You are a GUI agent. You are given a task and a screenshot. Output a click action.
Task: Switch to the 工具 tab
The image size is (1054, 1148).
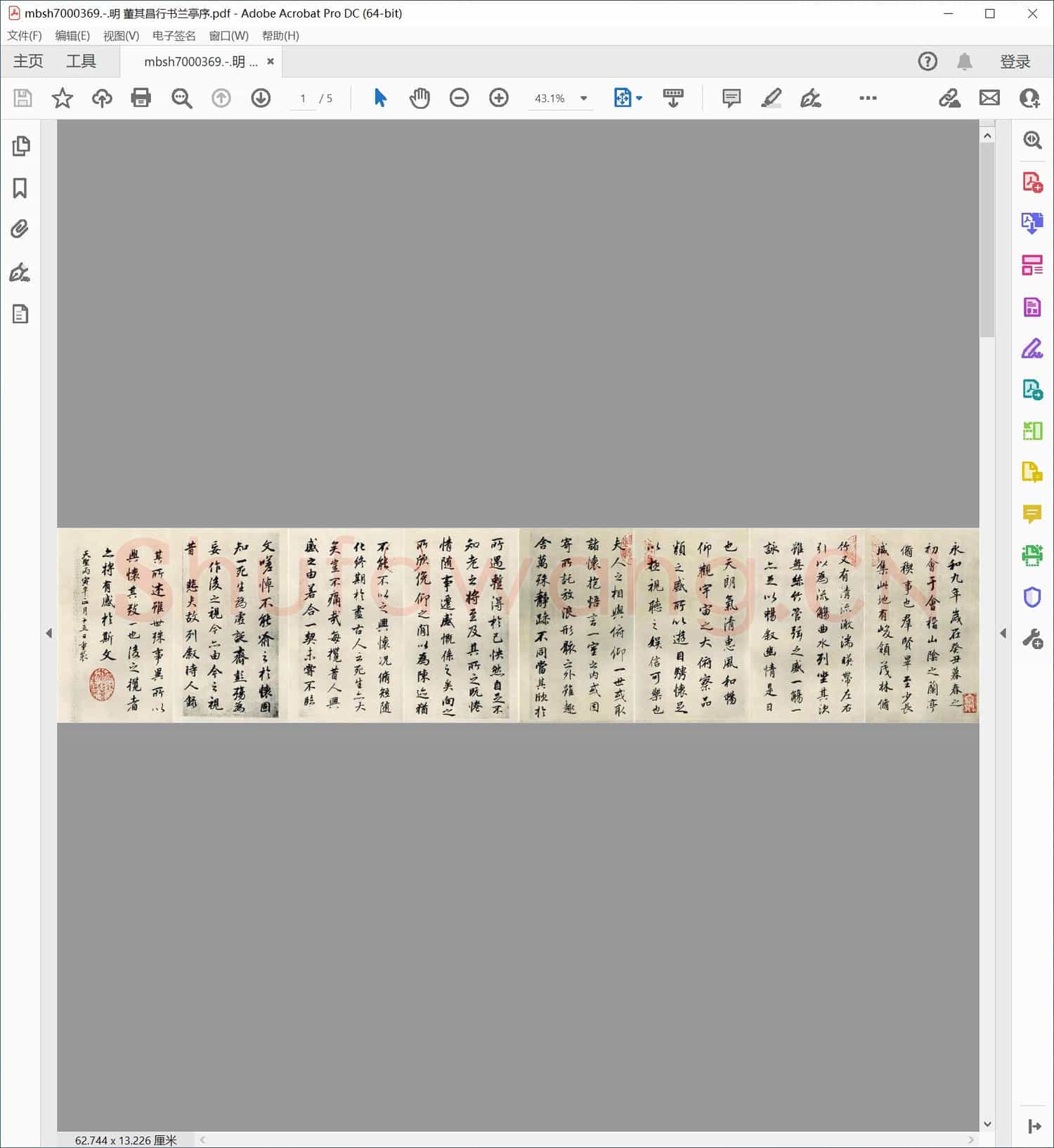(x=81, y=61)
